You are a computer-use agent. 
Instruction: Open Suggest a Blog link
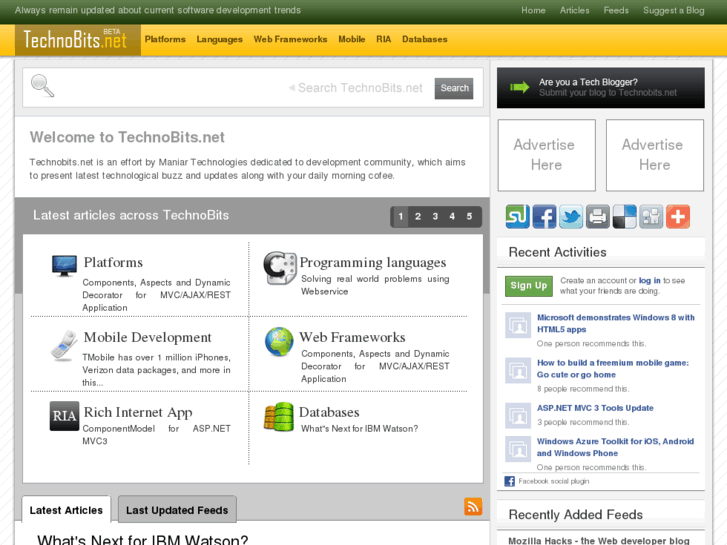tap(674, 11)
